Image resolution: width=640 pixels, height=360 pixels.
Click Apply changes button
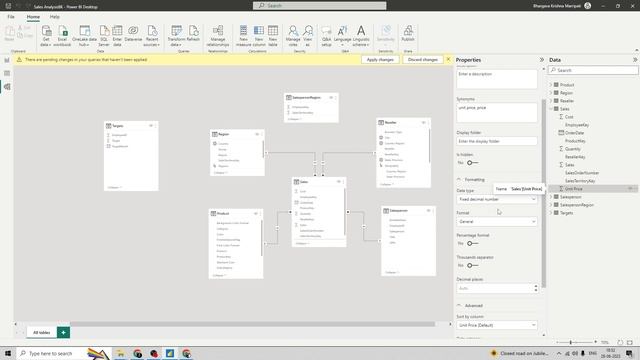click(x=380, y=60)
